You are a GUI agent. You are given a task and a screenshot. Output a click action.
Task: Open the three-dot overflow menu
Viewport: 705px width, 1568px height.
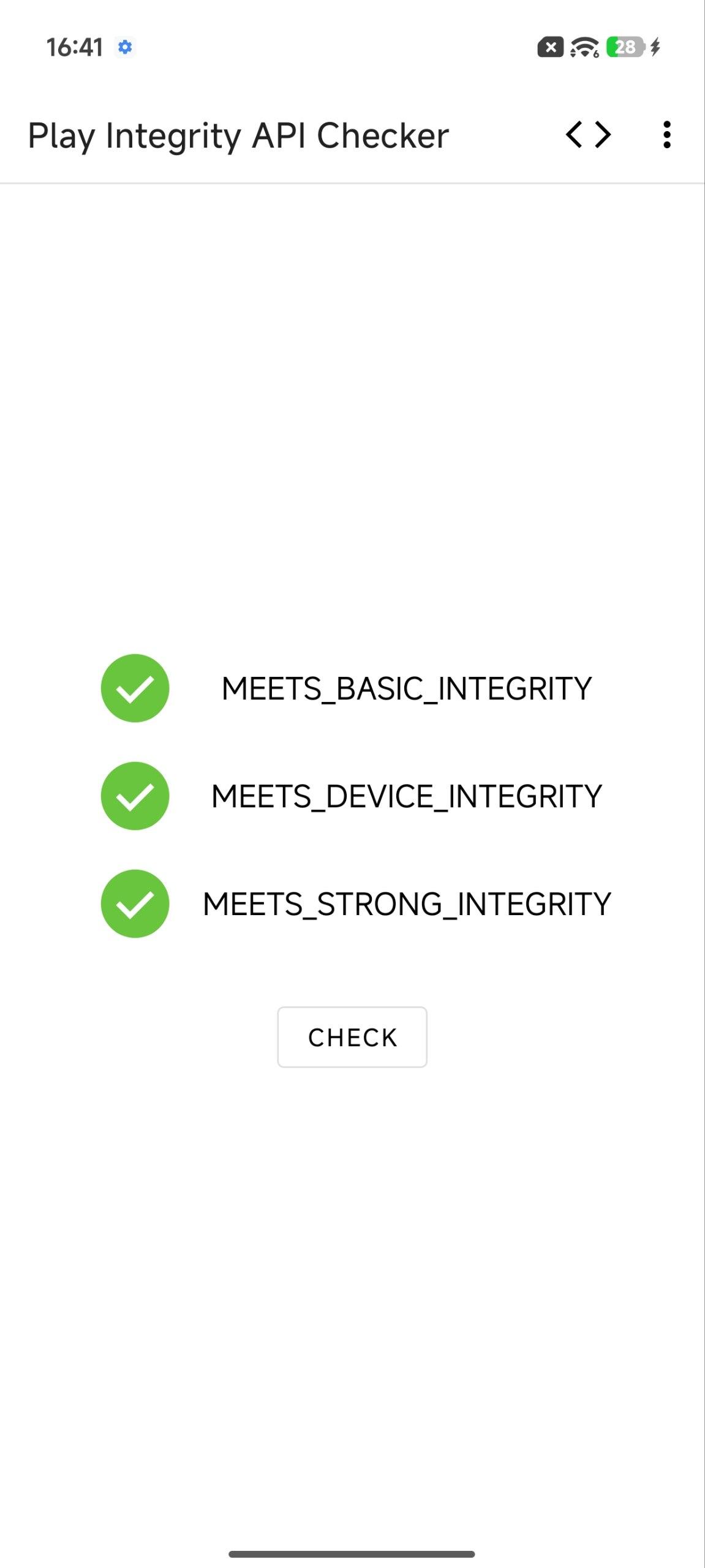tap(666, 135)
